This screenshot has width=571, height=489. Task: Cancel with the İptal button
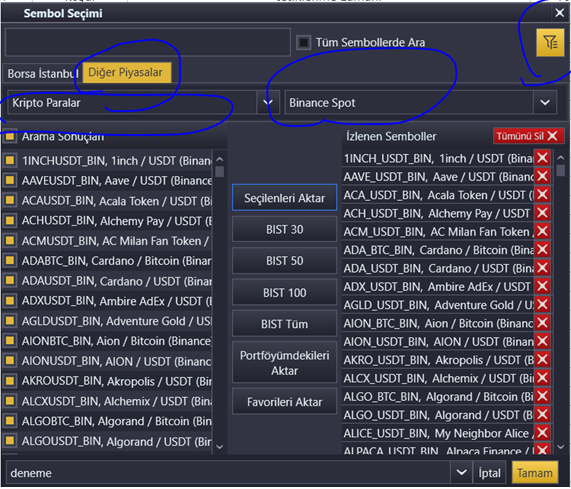click(489, 473)
